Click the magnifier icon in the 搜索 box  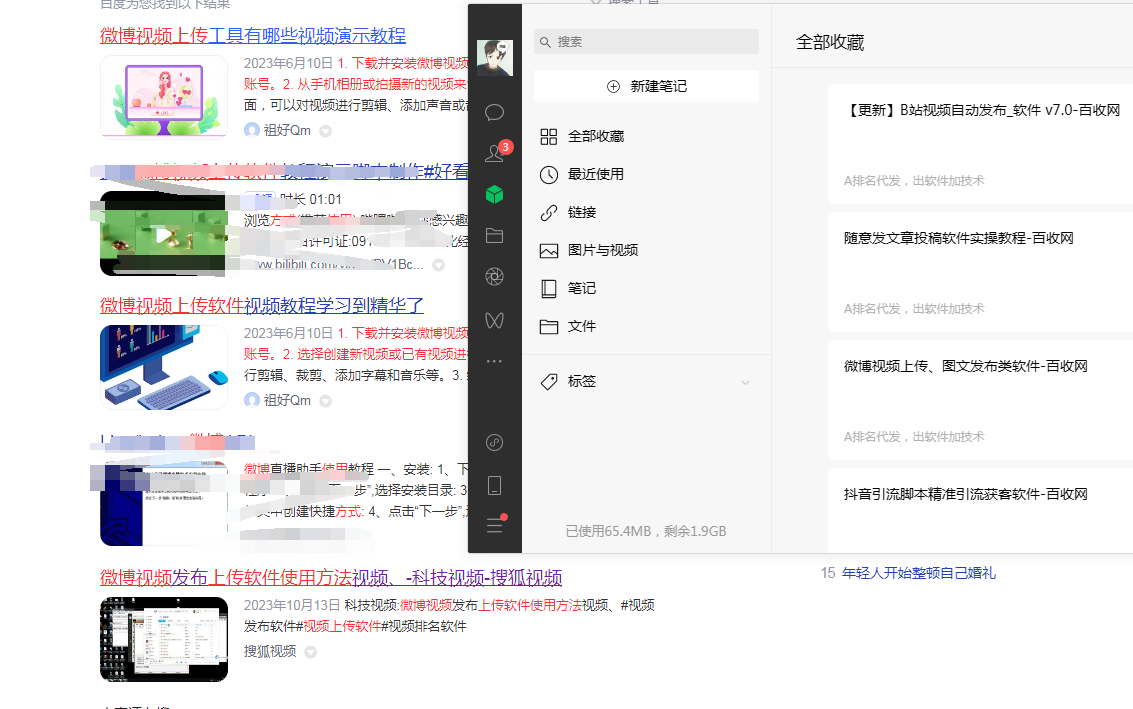coord(546,42)
